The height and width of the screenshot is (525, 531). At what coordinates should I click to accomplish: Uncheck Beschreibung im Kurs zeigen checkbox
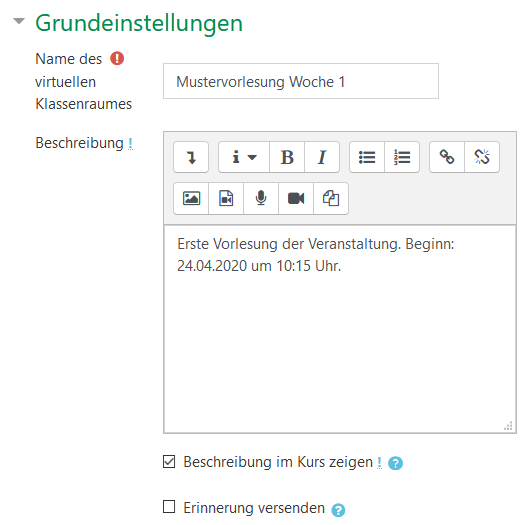click(x=169, y=462)
